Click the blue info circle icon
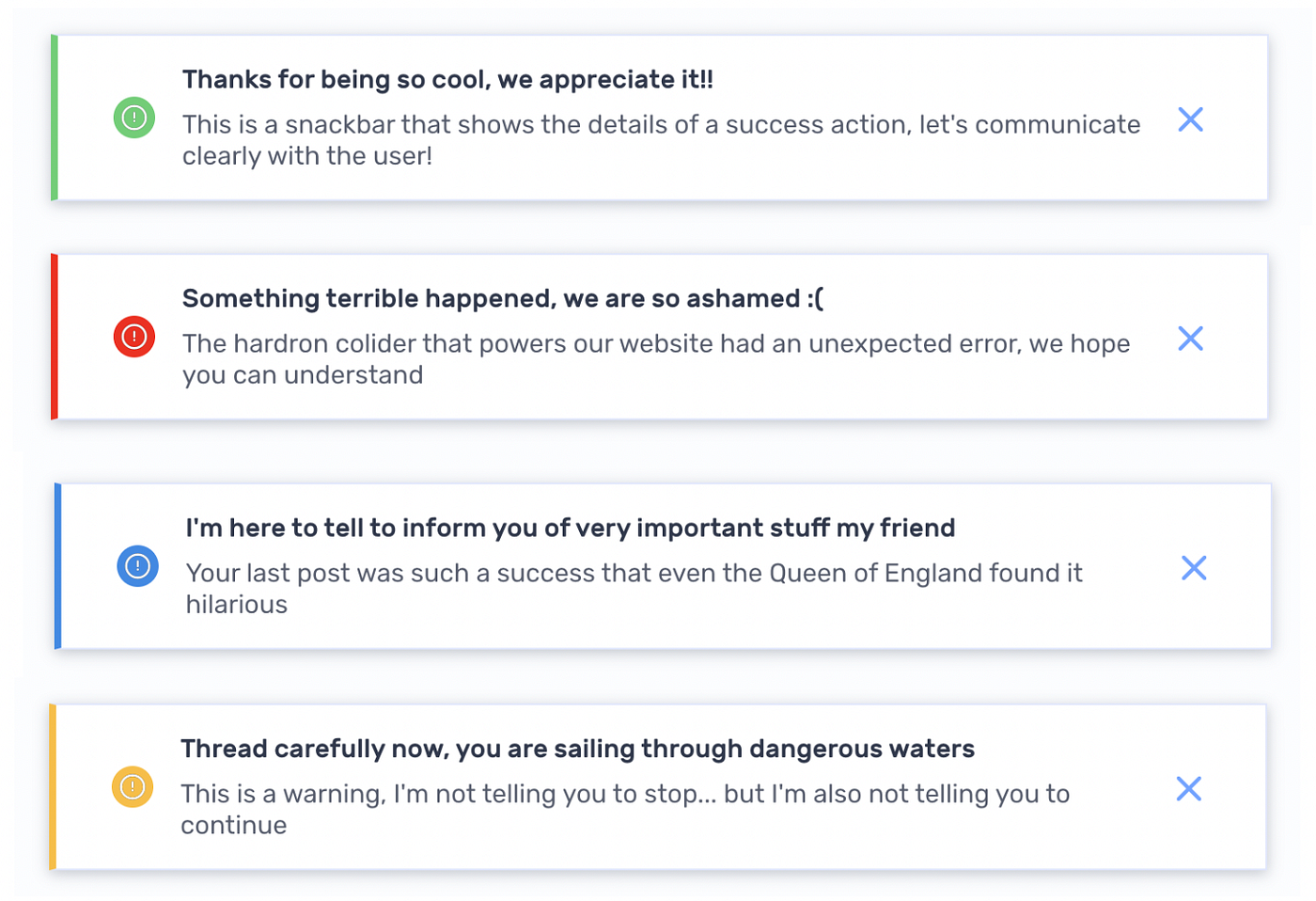The width and height of the screenshot is (1316, 901). click(x=137, y=566)
